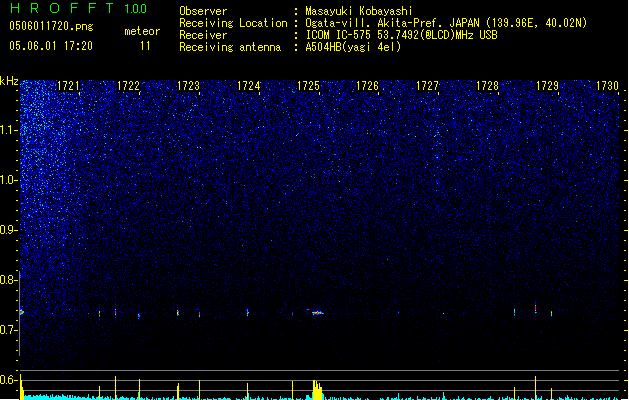Click the HROFFT 1.0.0 title text

[78, 8]
